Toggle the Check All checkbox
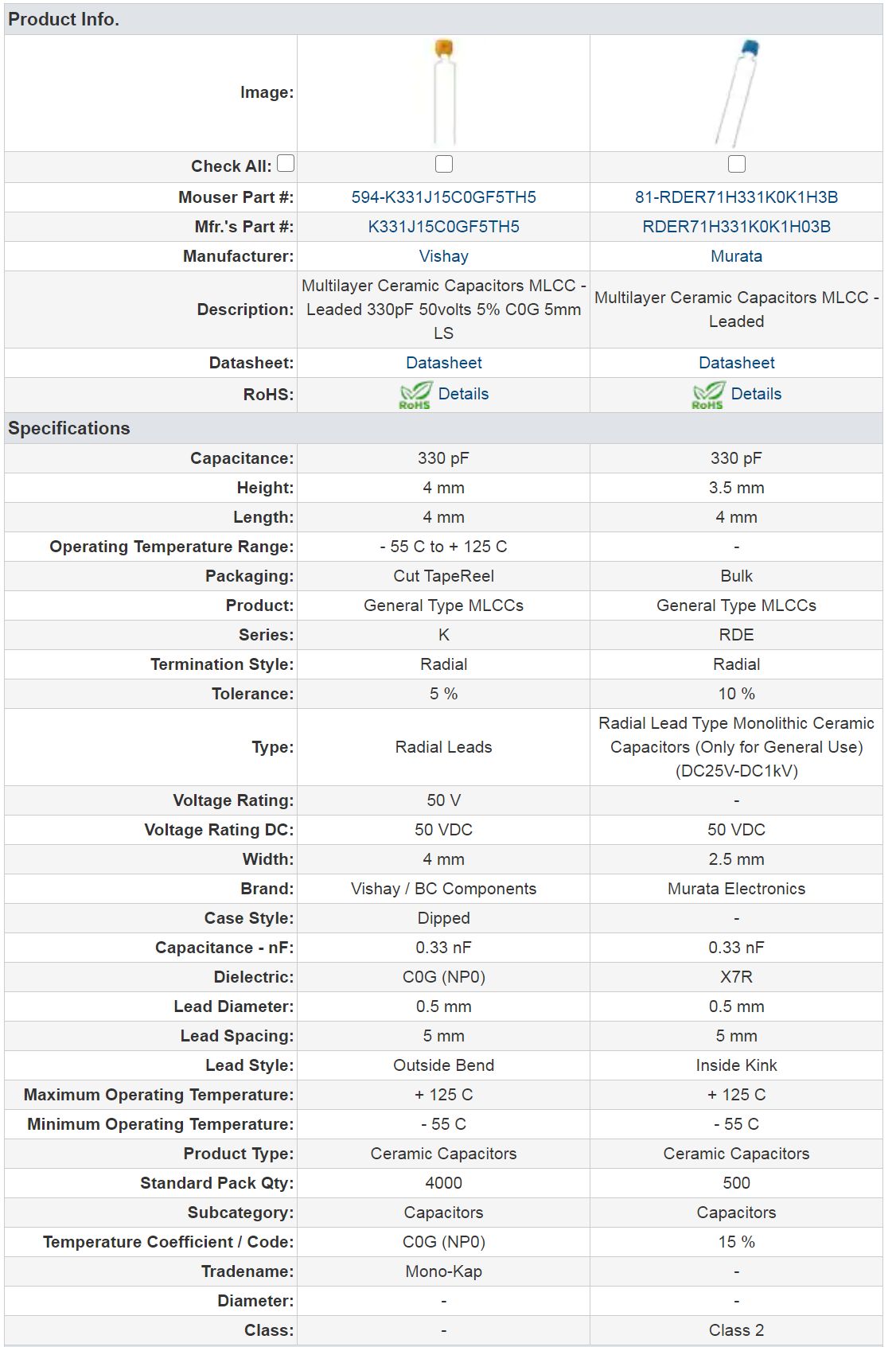This screenshot has height=1347, width=896. 286,163
